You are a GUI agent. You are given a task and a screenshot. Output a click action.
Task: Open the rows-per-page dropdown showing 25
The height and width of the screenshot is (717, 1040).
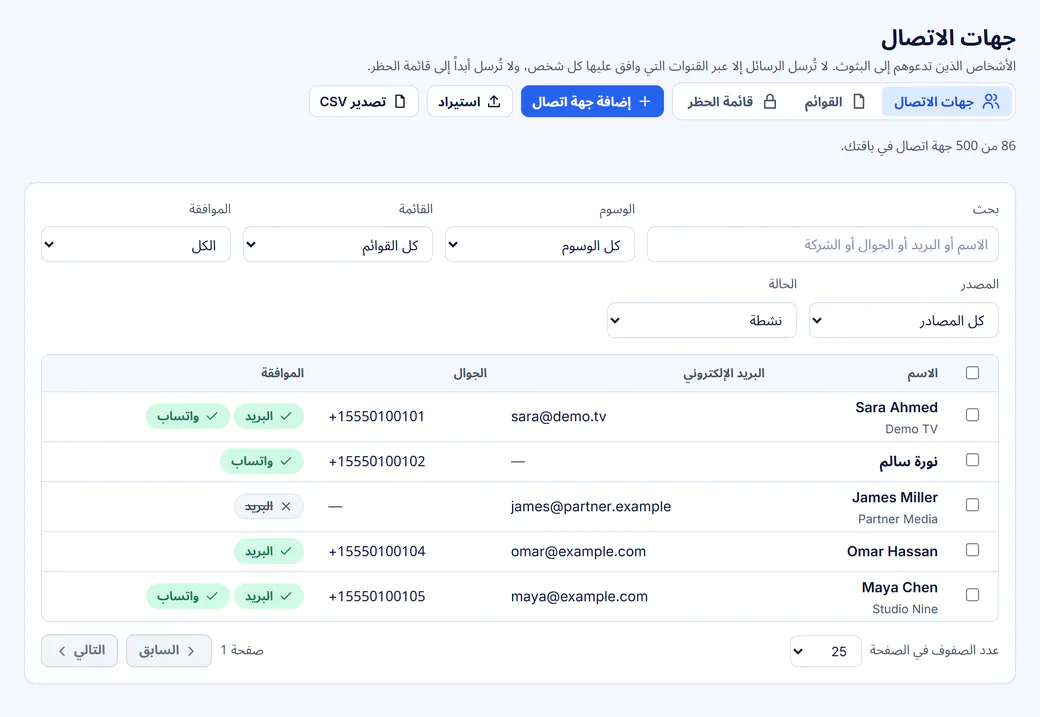(826, 651)
